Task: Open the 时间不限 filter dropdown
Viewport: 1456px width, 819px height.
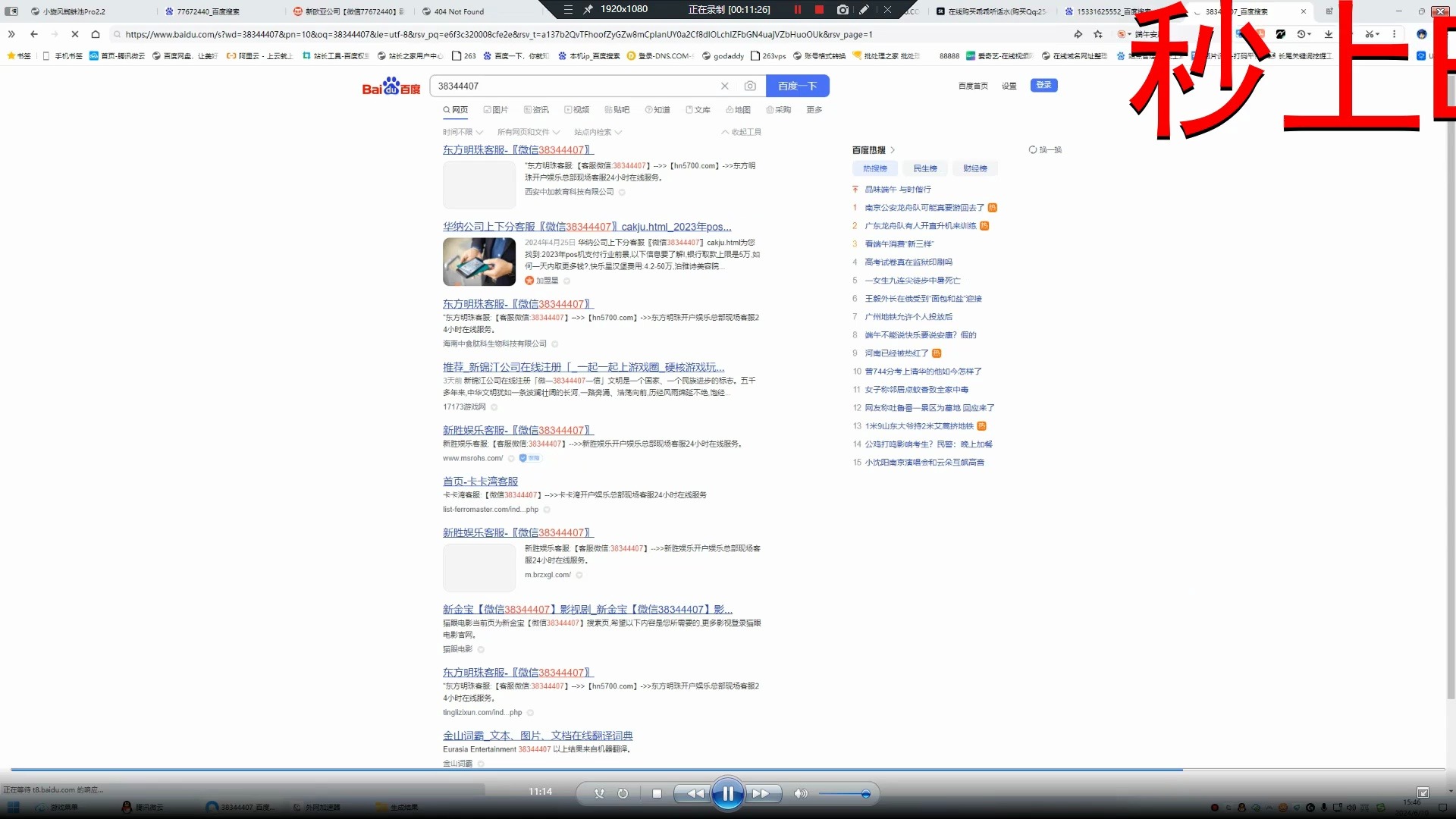Action: click(463, 132)
